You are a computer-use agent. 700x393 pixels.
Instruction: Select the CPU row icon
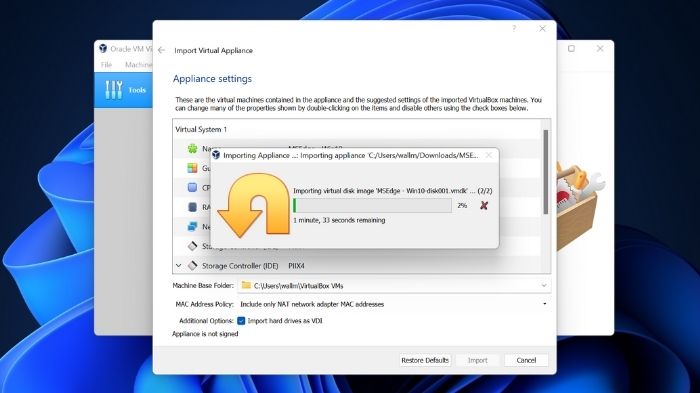(x=192, y=188)
